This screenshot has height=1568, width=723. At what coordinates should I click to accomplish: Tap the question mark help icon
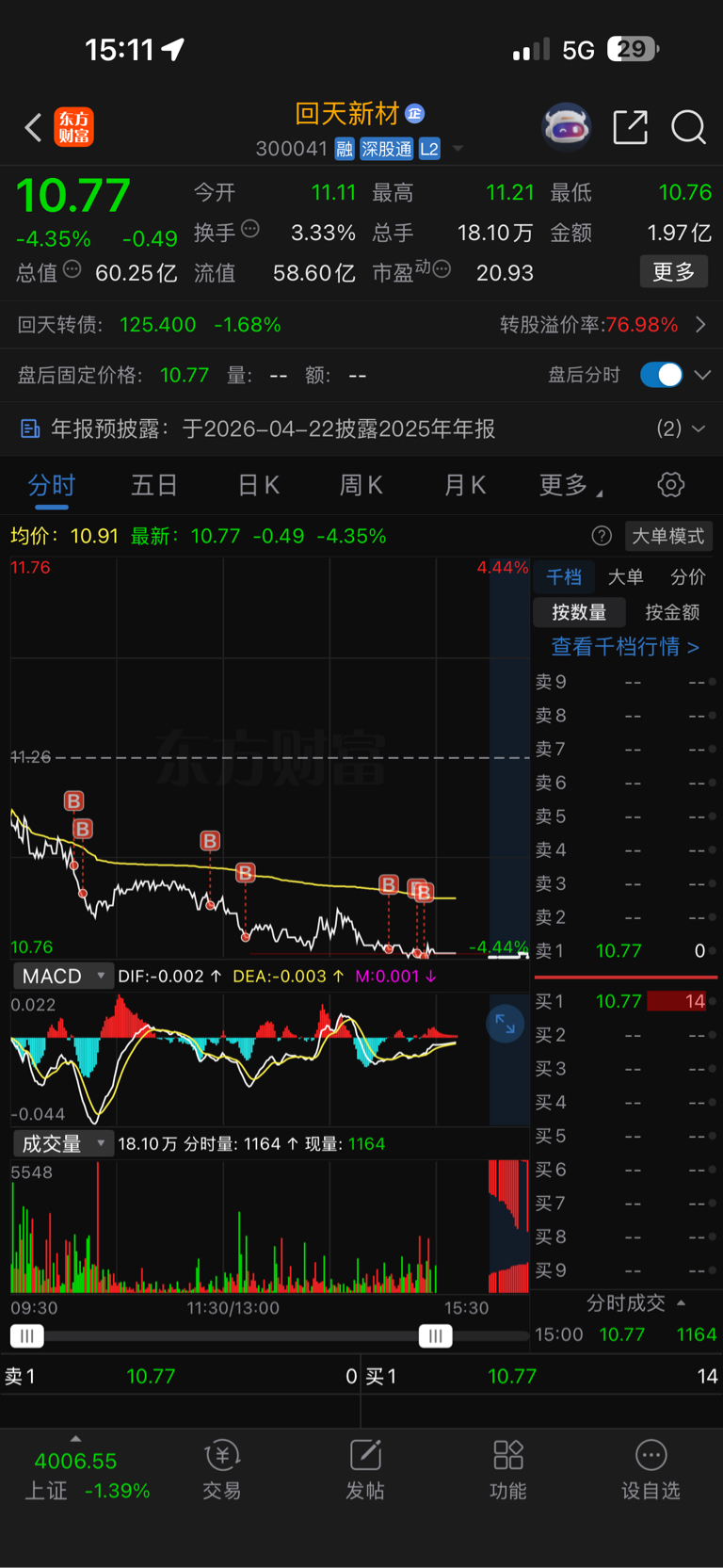(x=602, y=536)
